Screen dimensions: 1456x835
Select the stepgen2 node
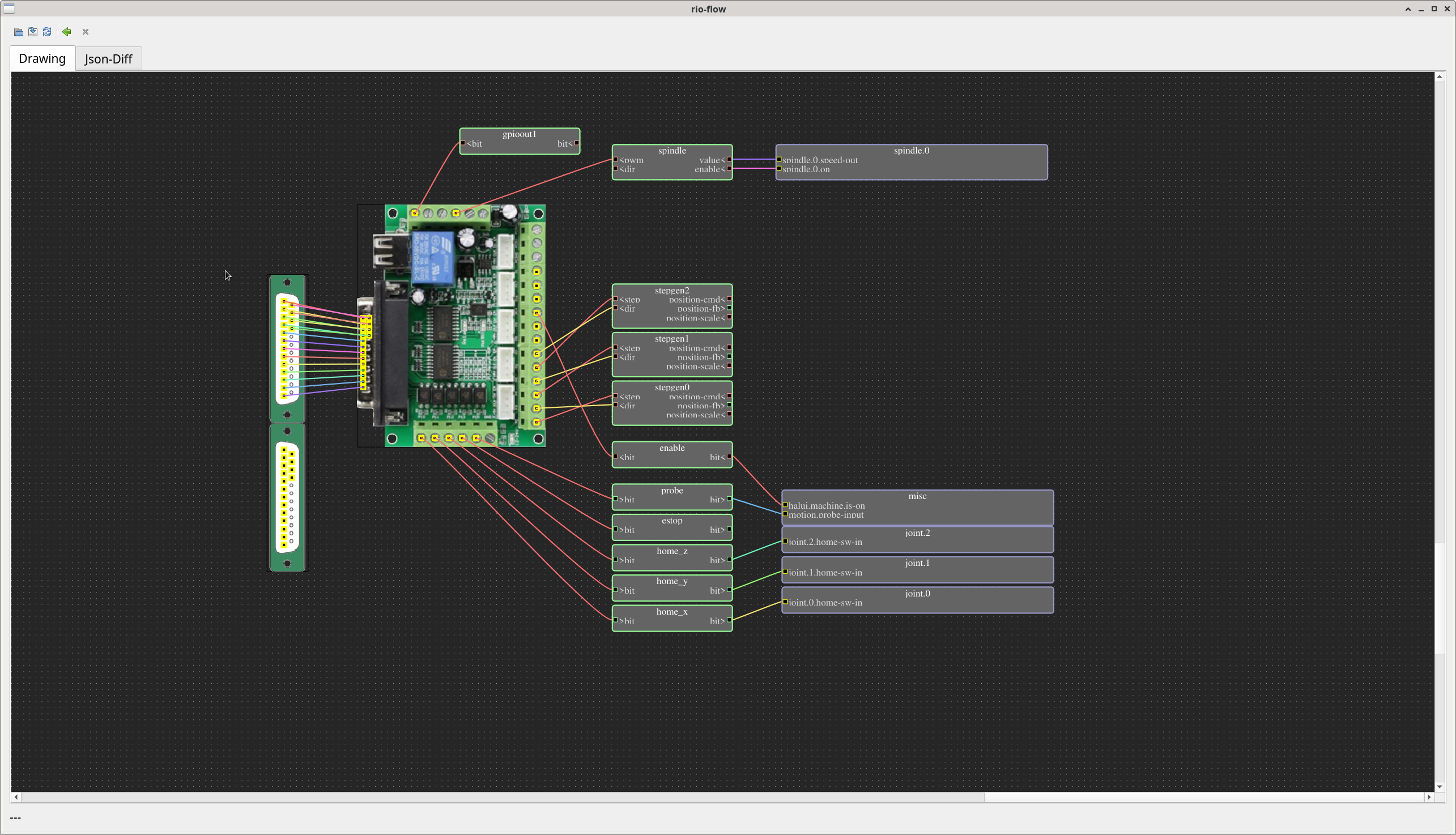pyautogui.click(x=671, y=290)
